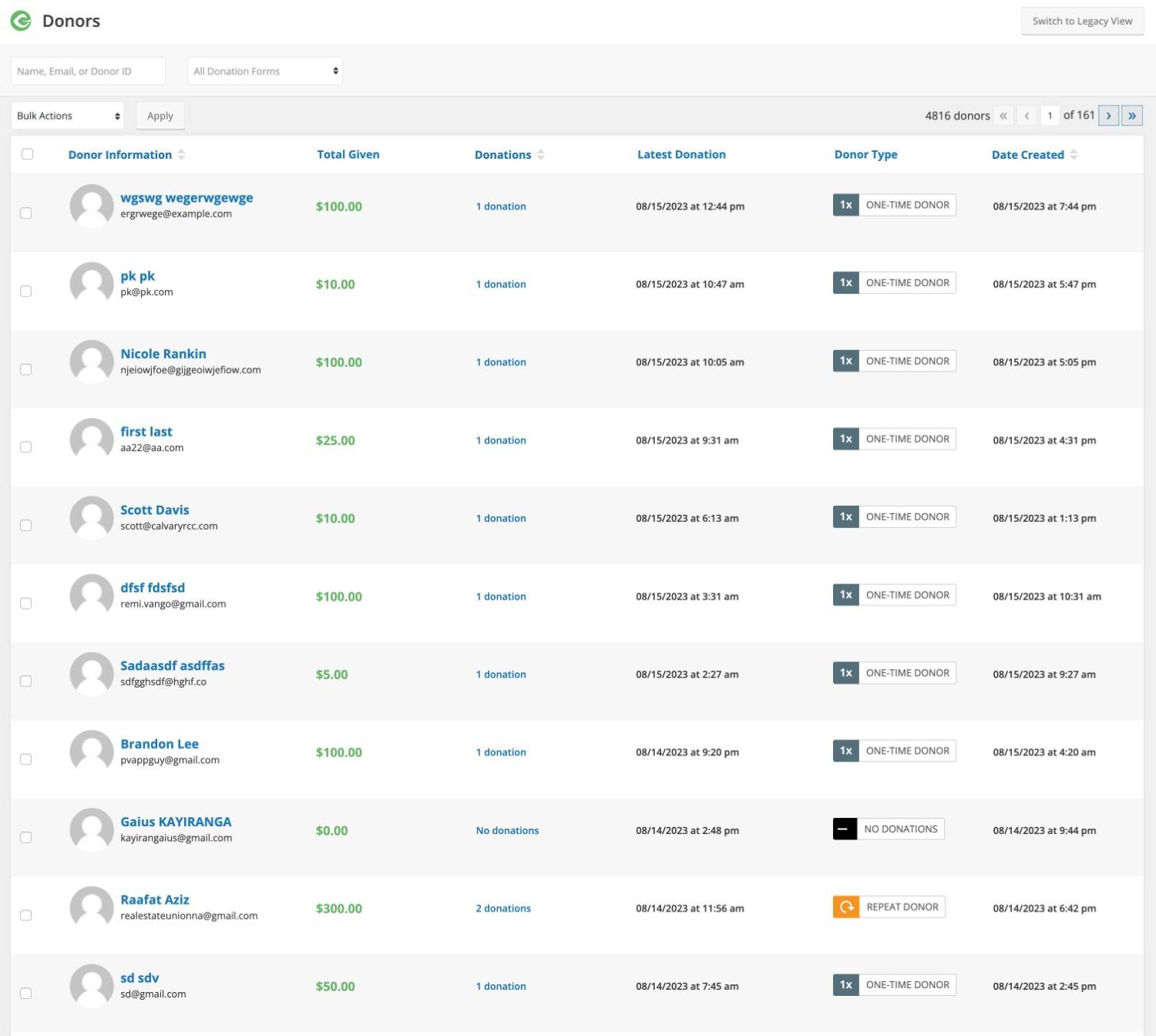Select Brandon Lee's row checkbox

(26, 759)
